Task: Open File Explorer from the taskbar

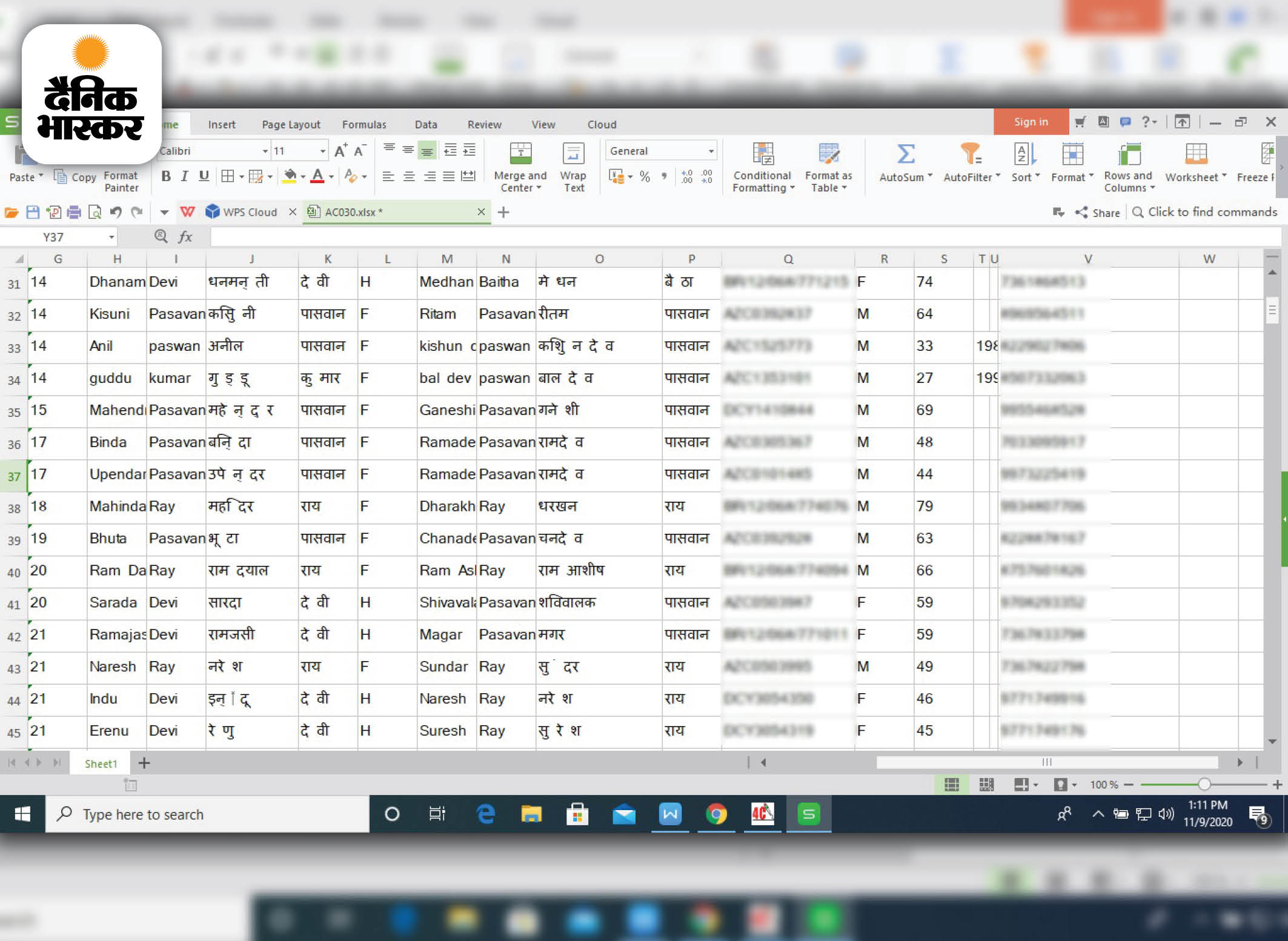Action: [x=531, y=814]
